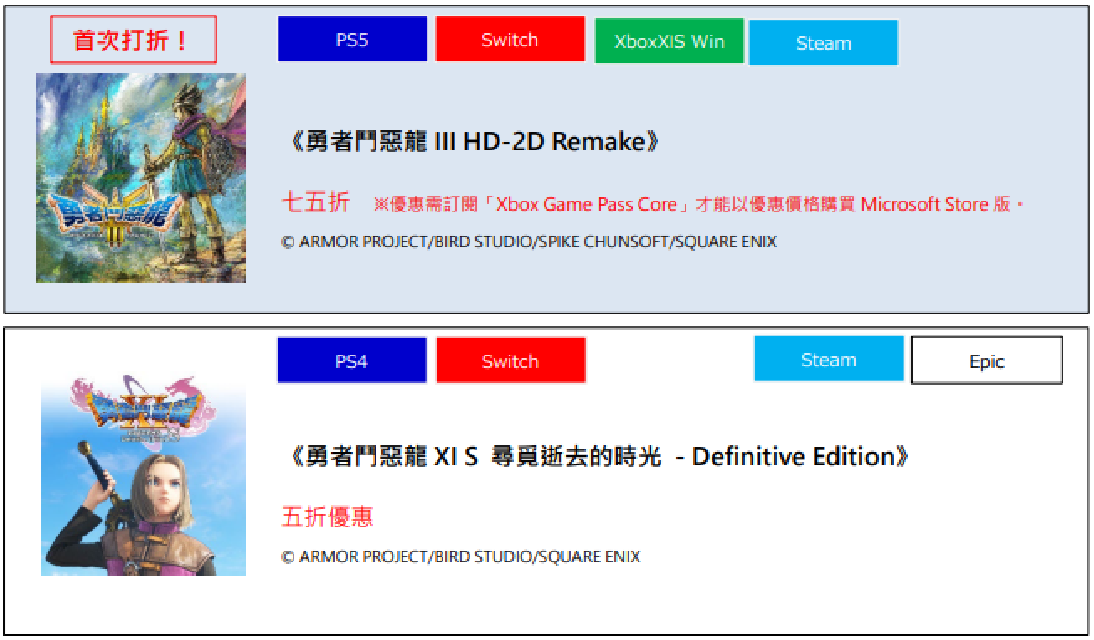
Task: Click the 首次打折！ badge
Action: click(x=133, y=40)
